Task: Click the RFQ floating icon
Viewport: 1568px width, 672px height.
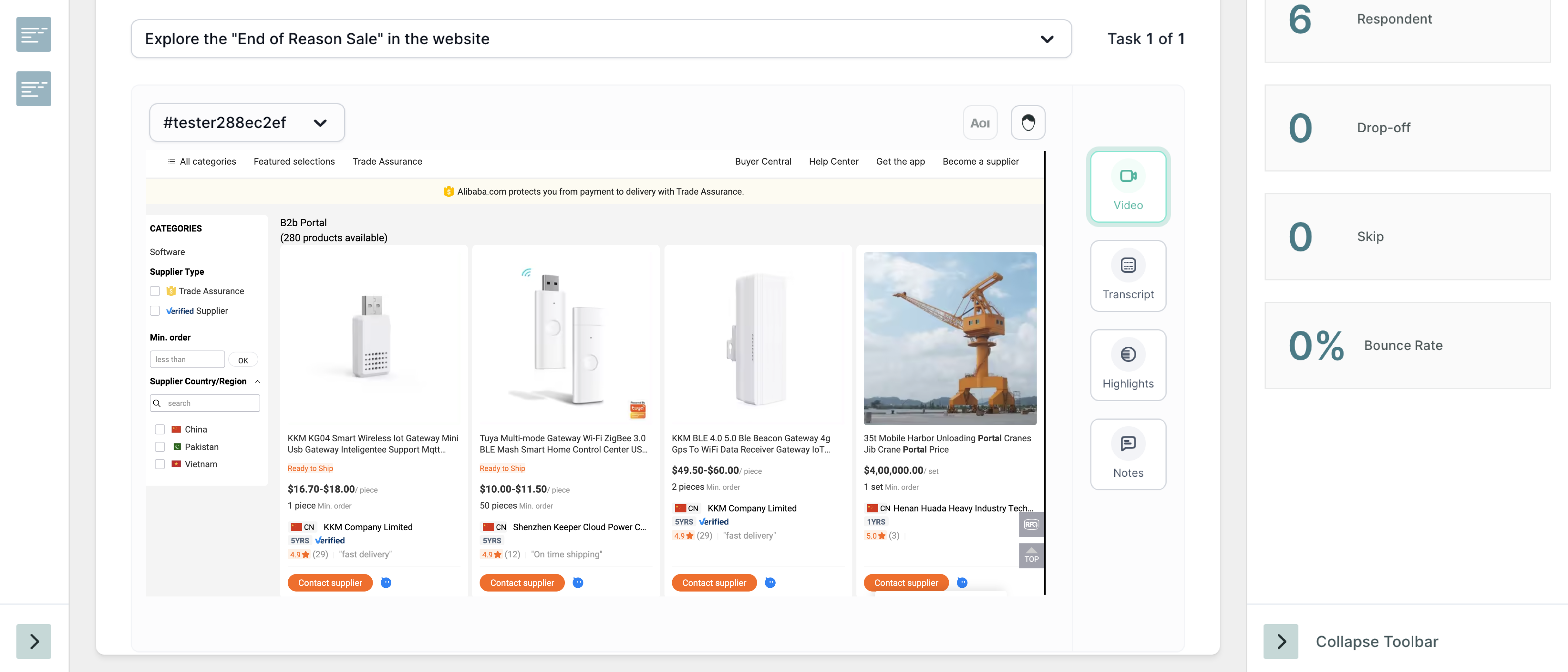Action: (x=1031, y=525)
